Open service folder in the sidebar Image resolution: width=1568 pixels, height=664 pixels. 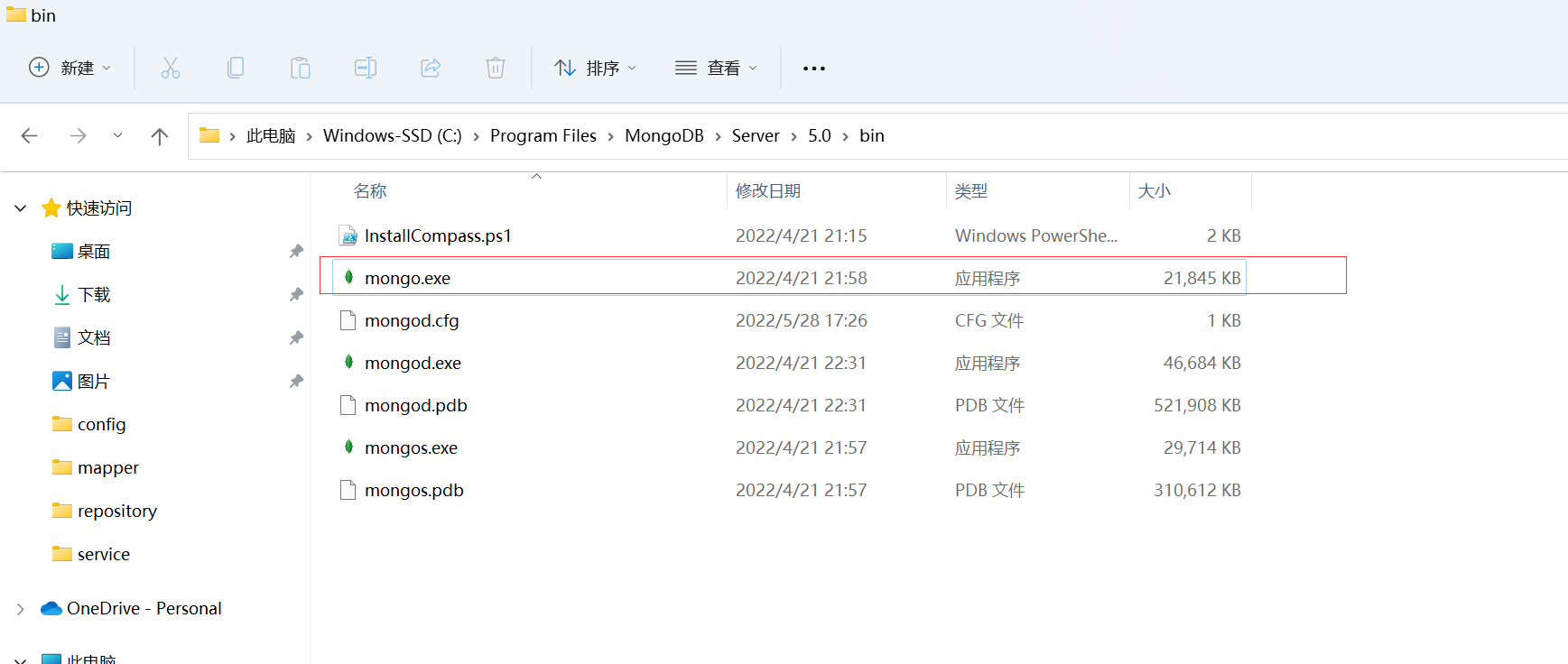[104, 554]
